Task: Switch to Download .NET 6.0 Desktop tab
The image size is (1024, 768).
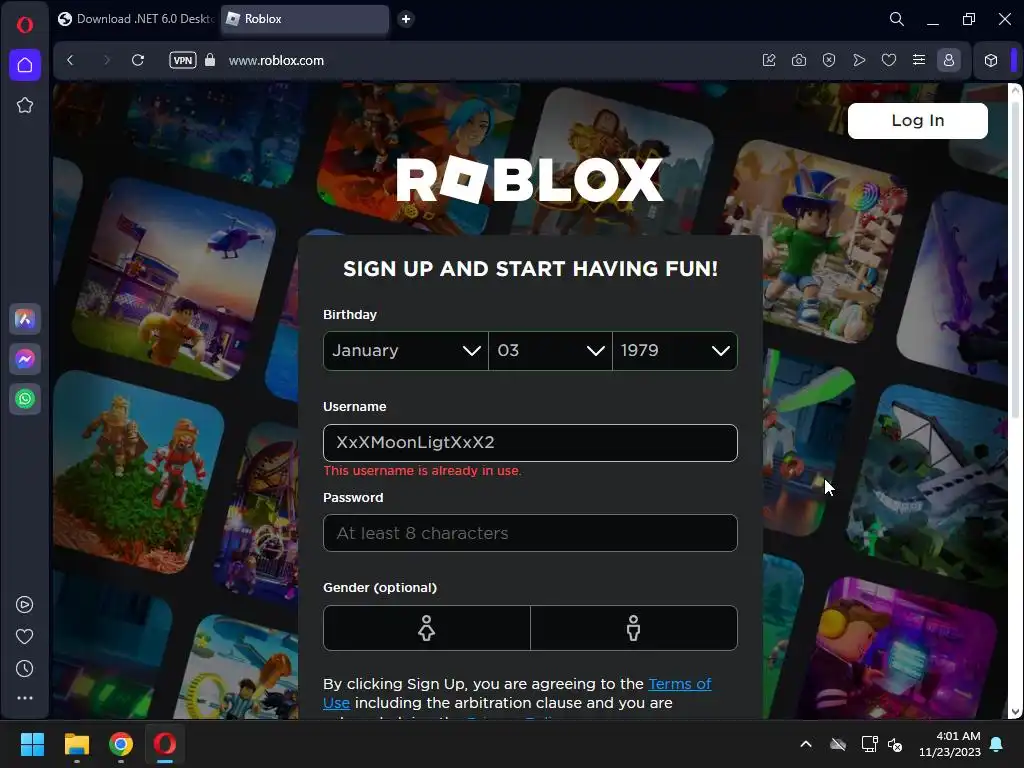Action: (136, 19)
